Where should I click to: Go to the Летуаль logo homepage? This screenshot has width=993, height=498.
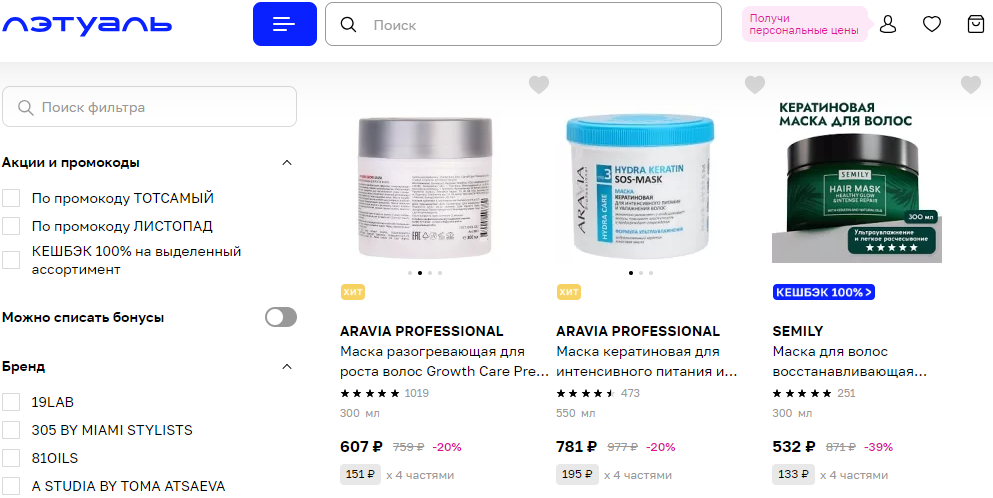click(87, 25)
